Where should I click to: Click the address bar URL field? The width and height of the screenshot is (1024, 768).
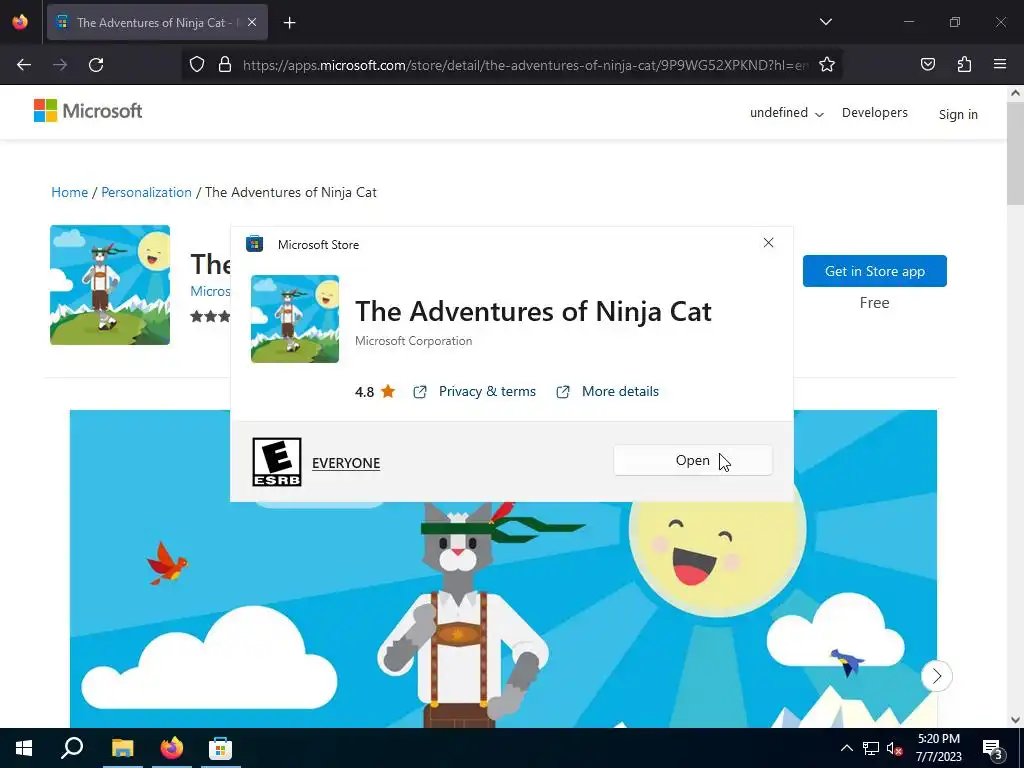(526, 65)
